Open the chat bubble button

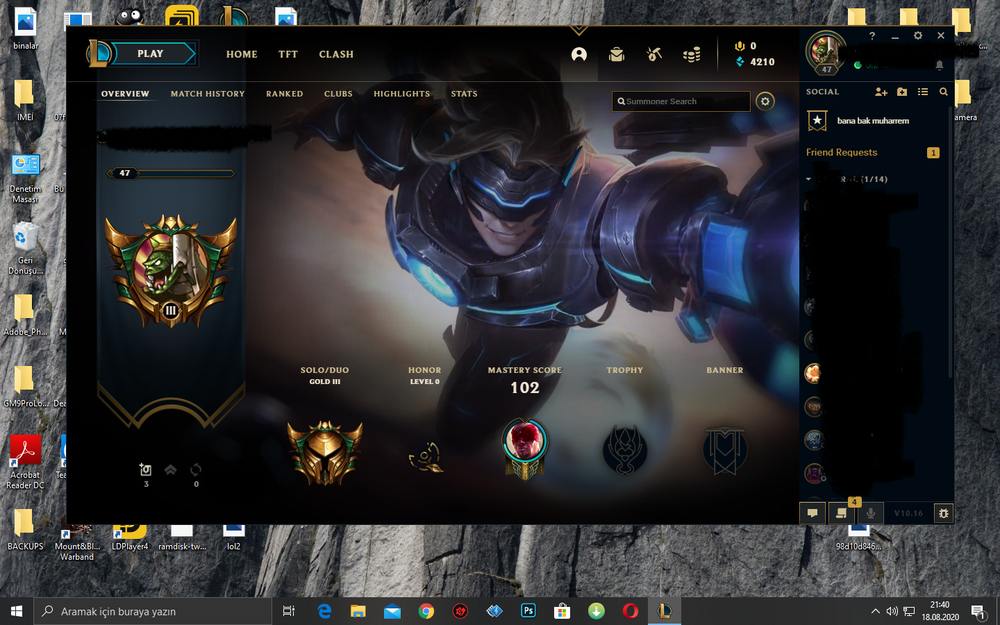coord(812,513)
